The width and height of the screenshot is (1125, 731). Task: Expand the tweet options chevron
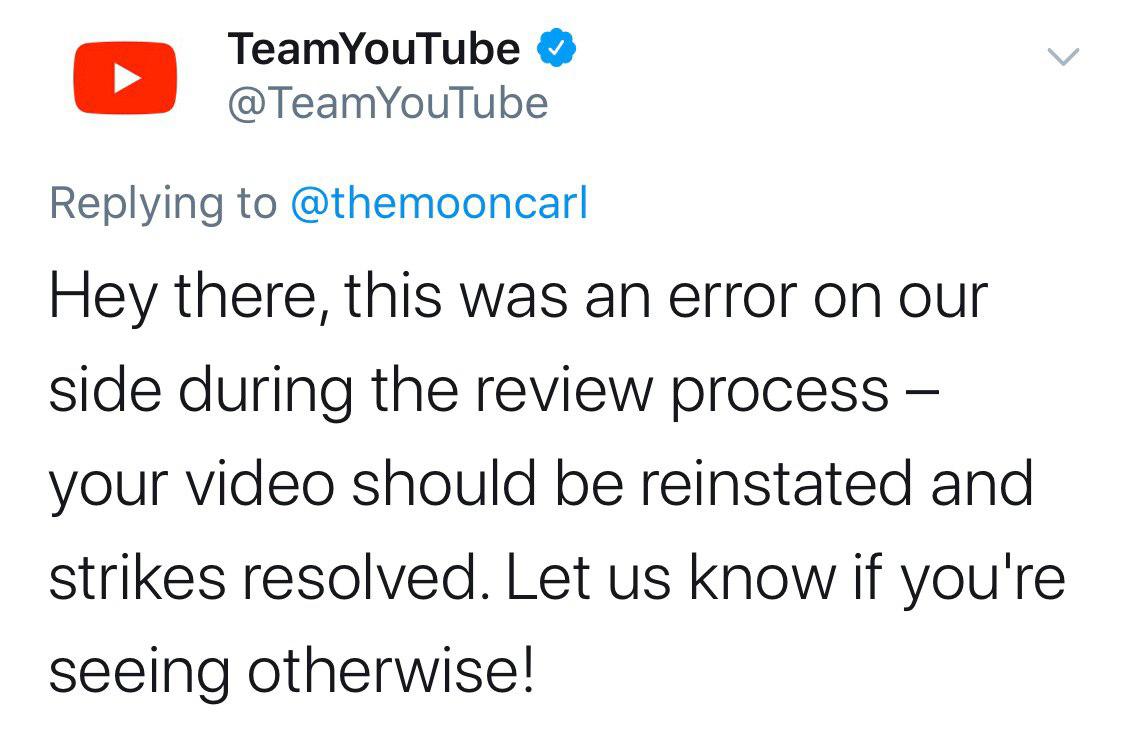click(x=1063, y=56)
